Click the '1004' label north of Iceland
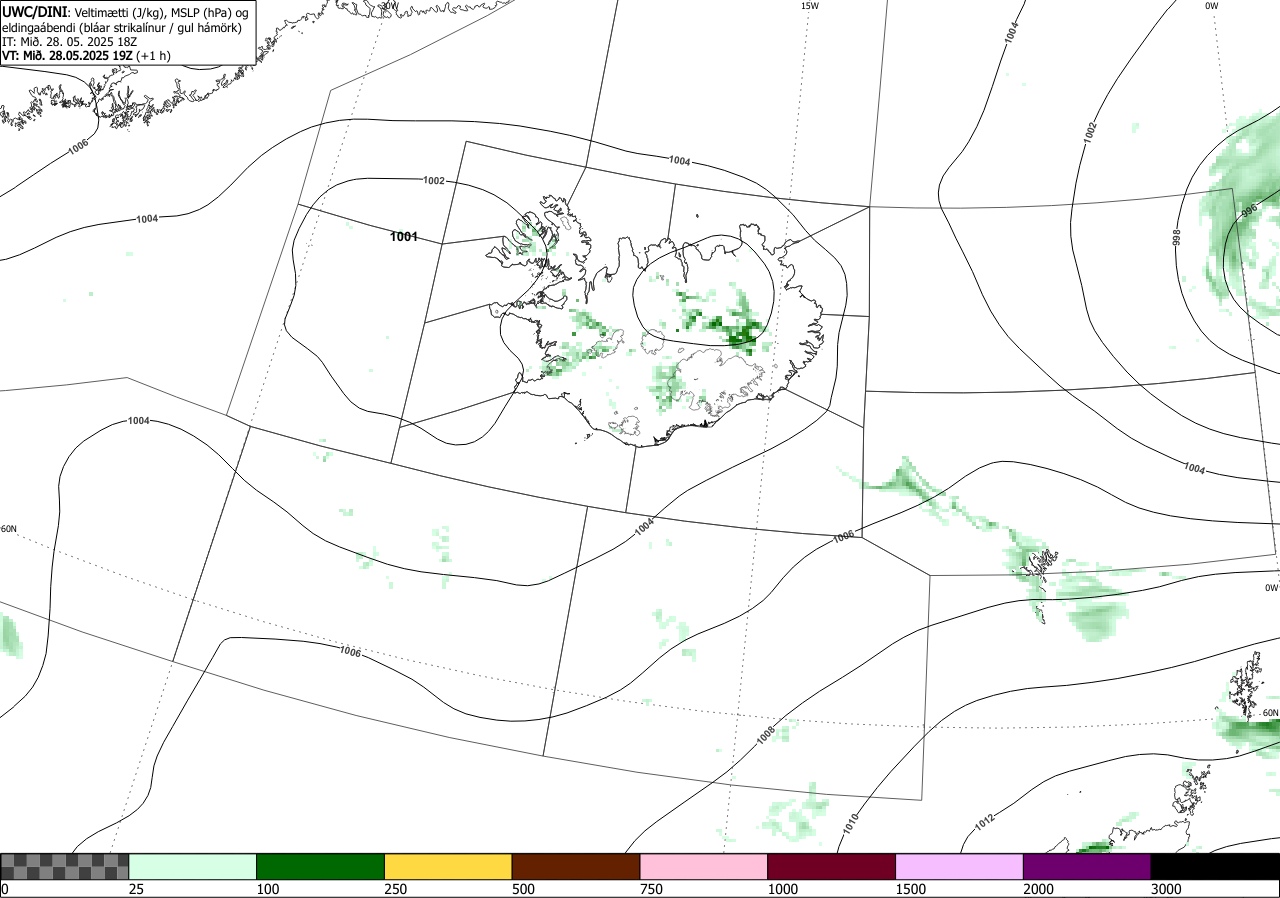 [x=680, y=161]
